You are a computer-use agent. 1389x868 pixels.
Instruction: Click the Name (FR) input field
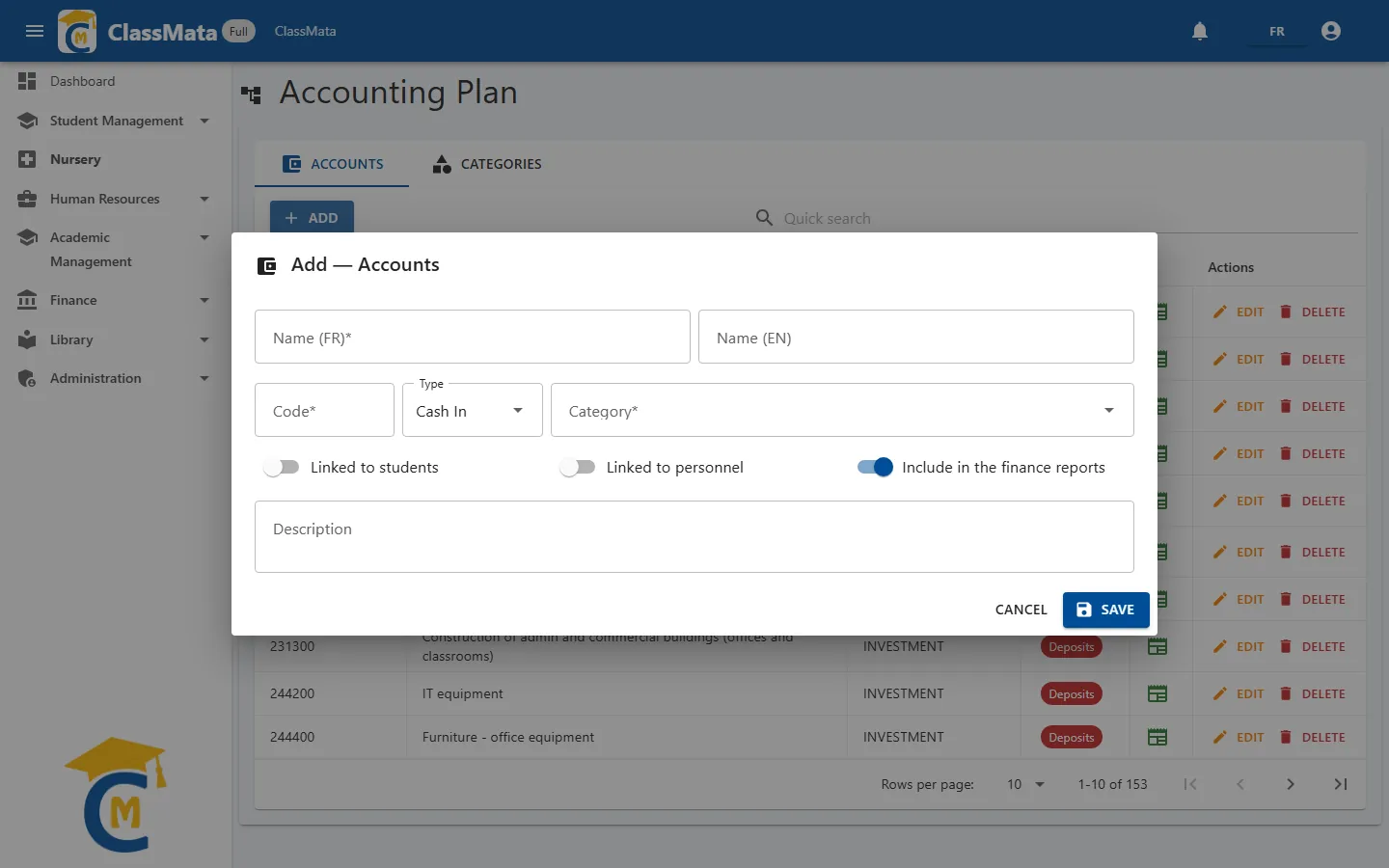[x=473, y=337]
